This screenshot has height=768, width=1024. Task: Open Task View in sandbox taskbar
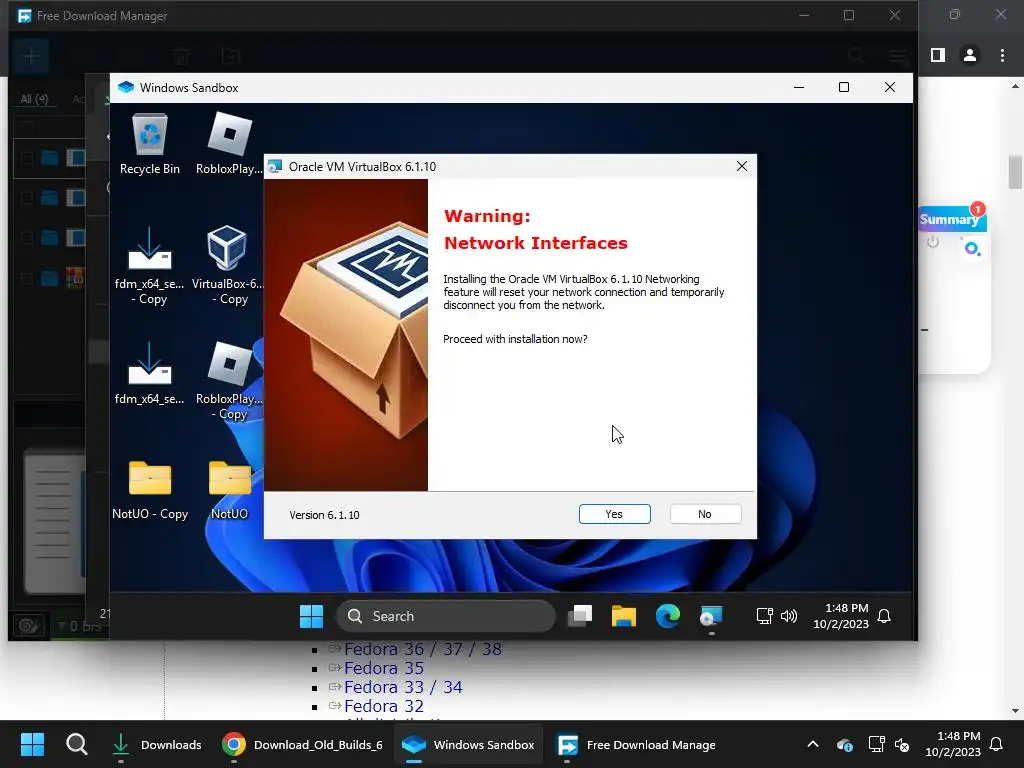pyautogui.click(x=580, y=616)
